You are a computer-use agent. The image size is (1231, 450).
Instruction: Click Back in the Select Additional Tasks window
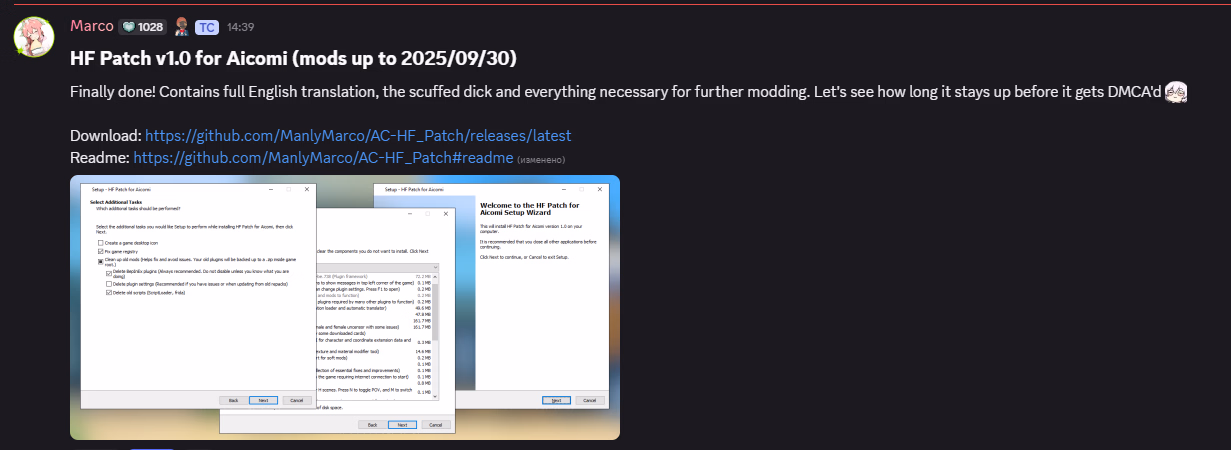coord(233,399)
